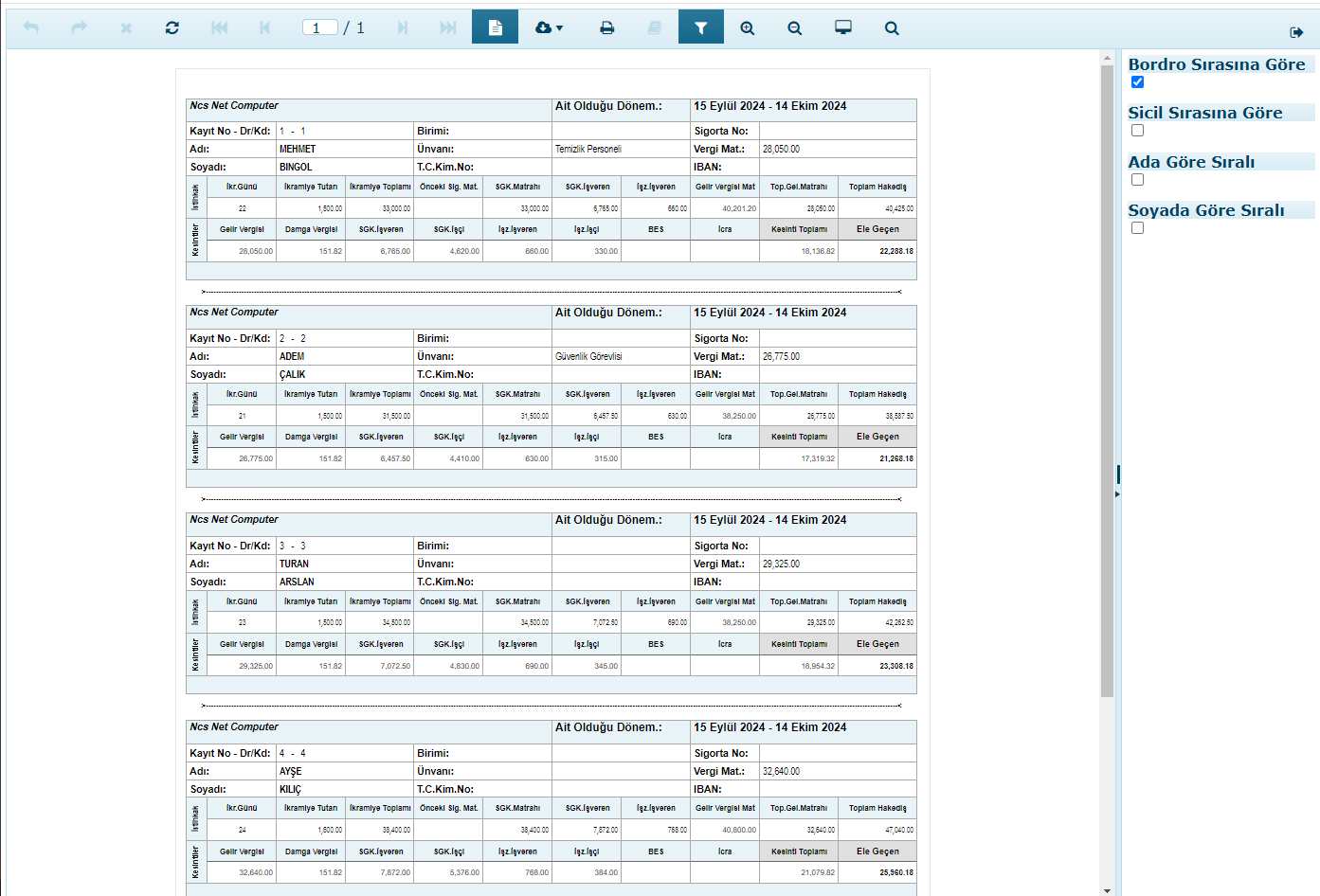
Task: Click the undo arrow icon
Action: [30, 27]
